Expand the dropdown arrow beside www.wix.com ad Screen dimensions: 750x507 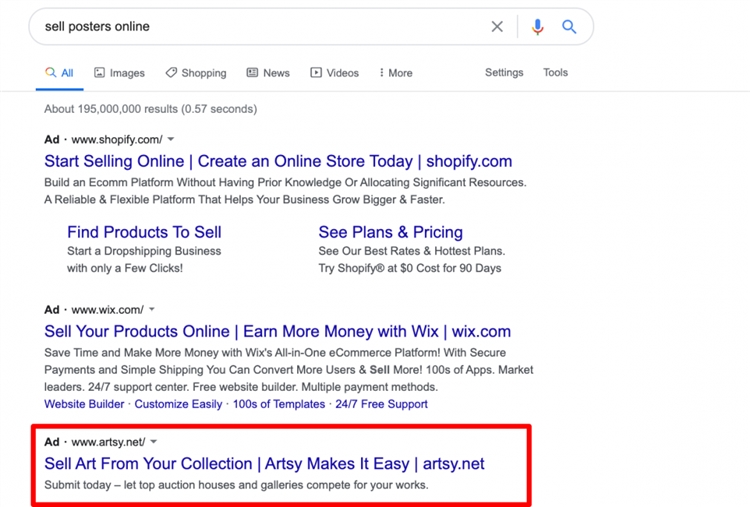click(x=152, y=310)
